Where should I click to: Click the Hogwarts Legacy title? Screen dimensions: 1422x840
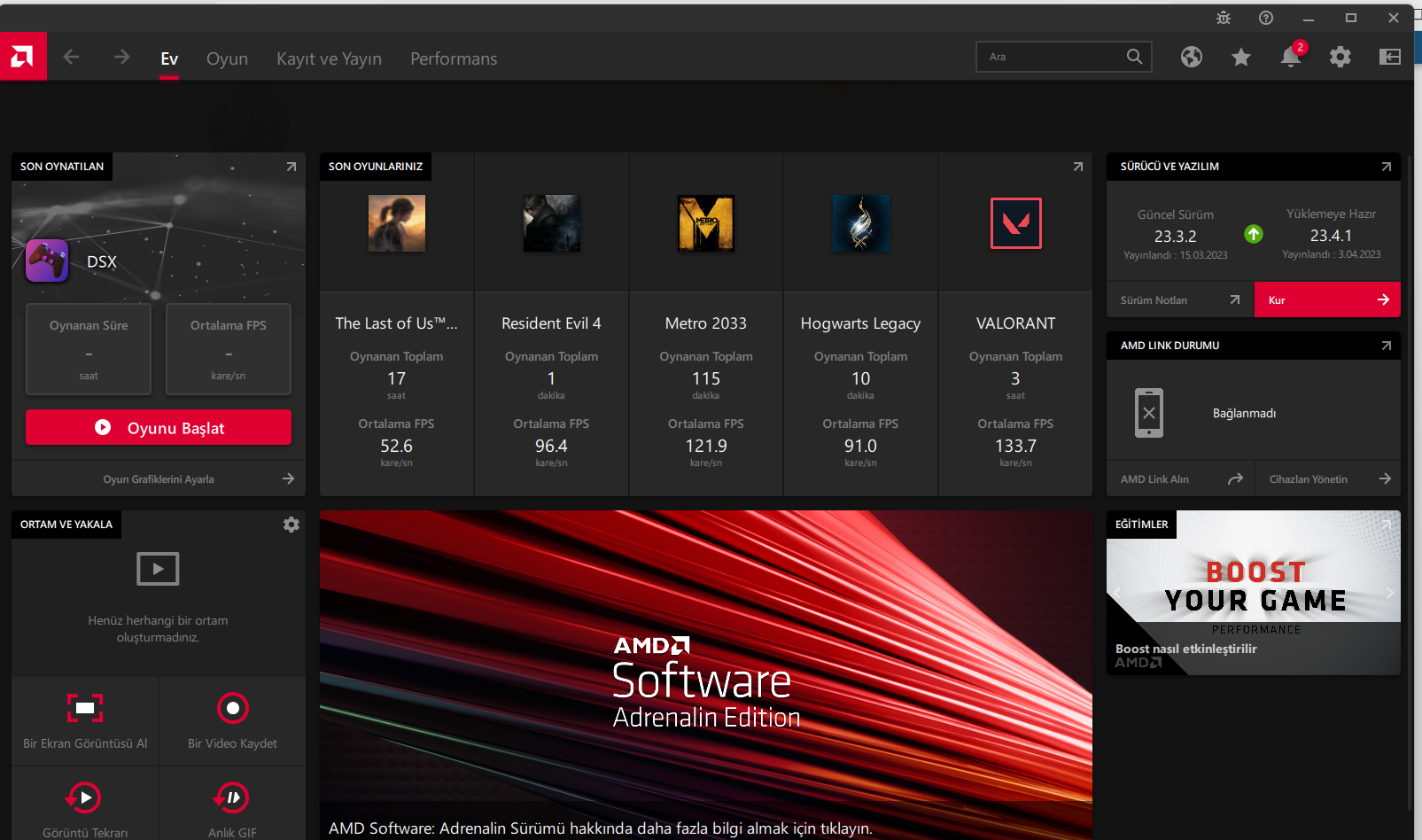pyautogui.click(x=860, y=323)
